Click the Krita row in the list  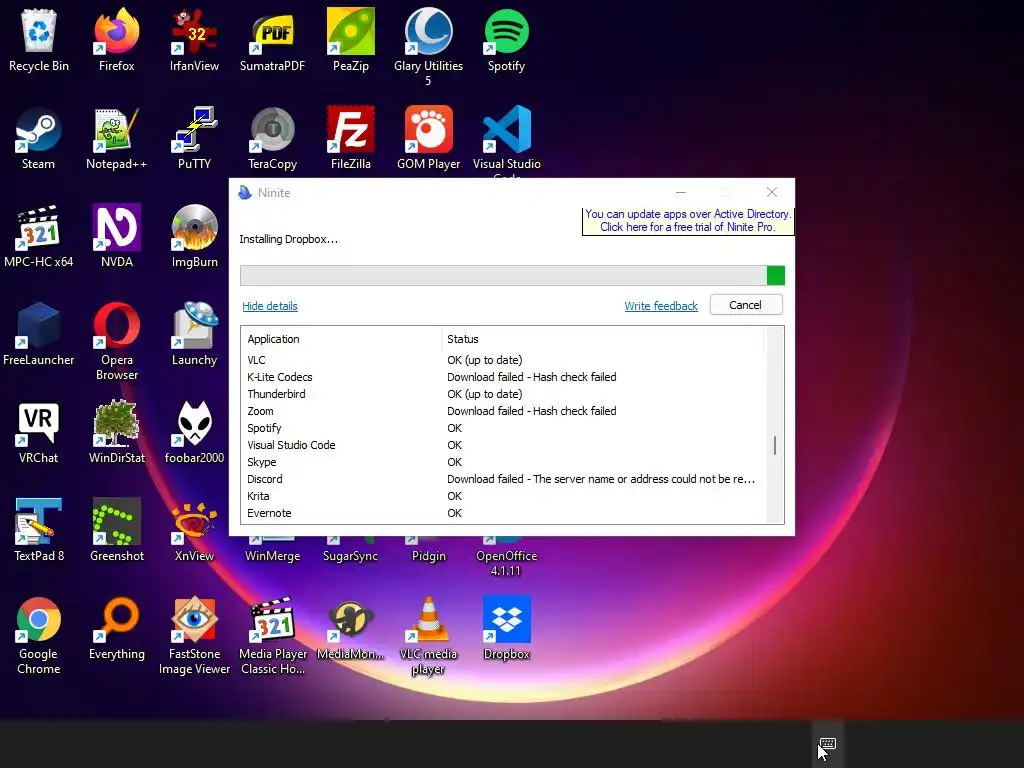[503, 496]
